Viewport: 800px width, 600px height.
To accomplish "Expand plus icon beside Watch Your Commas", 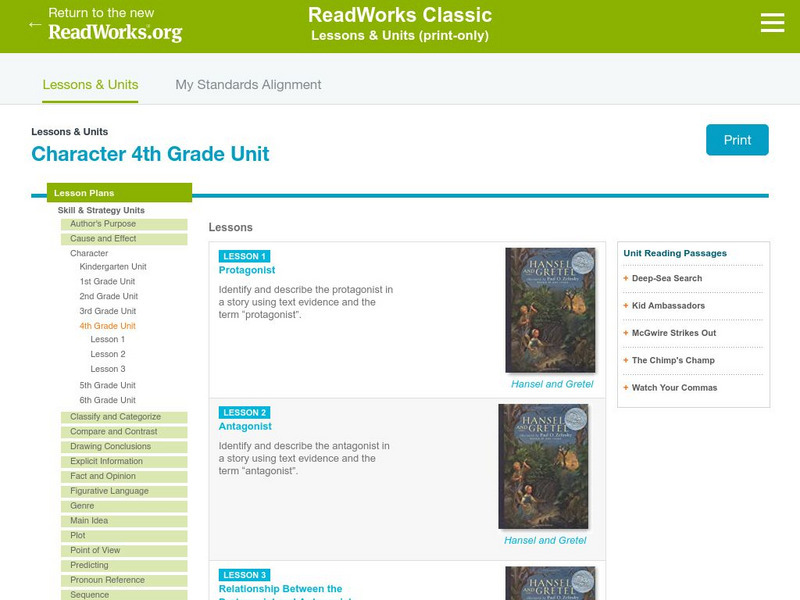I will tap(626, 388).
